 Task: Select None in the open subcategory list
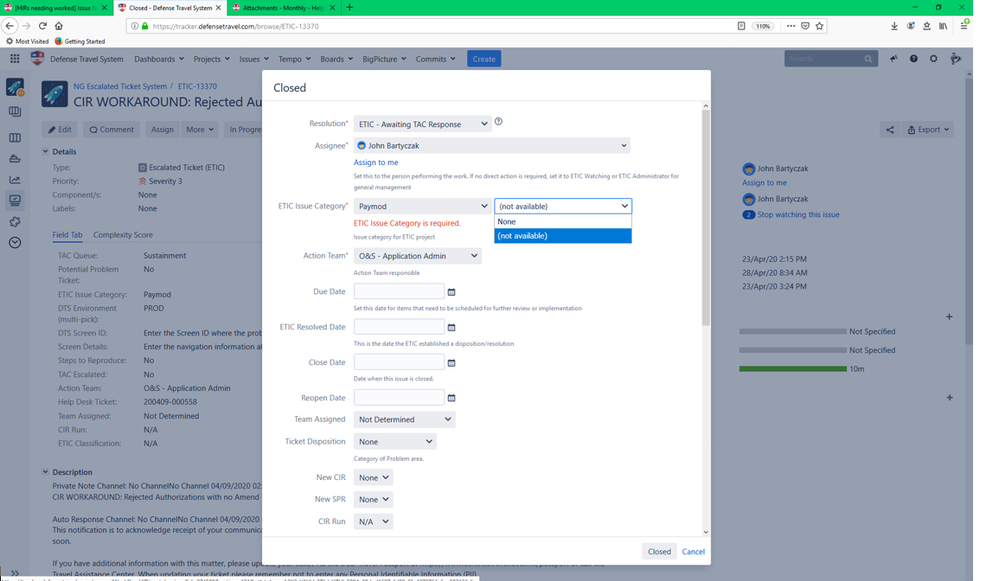tap(563, 222)
